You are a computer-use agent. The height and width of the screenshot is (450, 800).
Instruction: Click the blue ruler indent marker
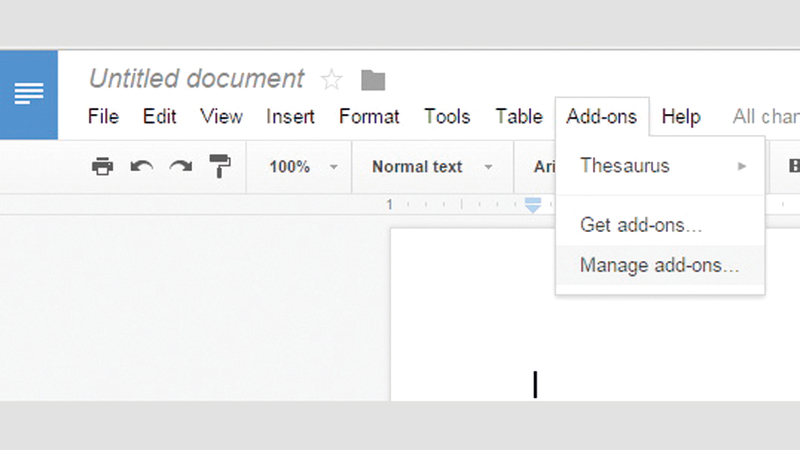[533, 205]
